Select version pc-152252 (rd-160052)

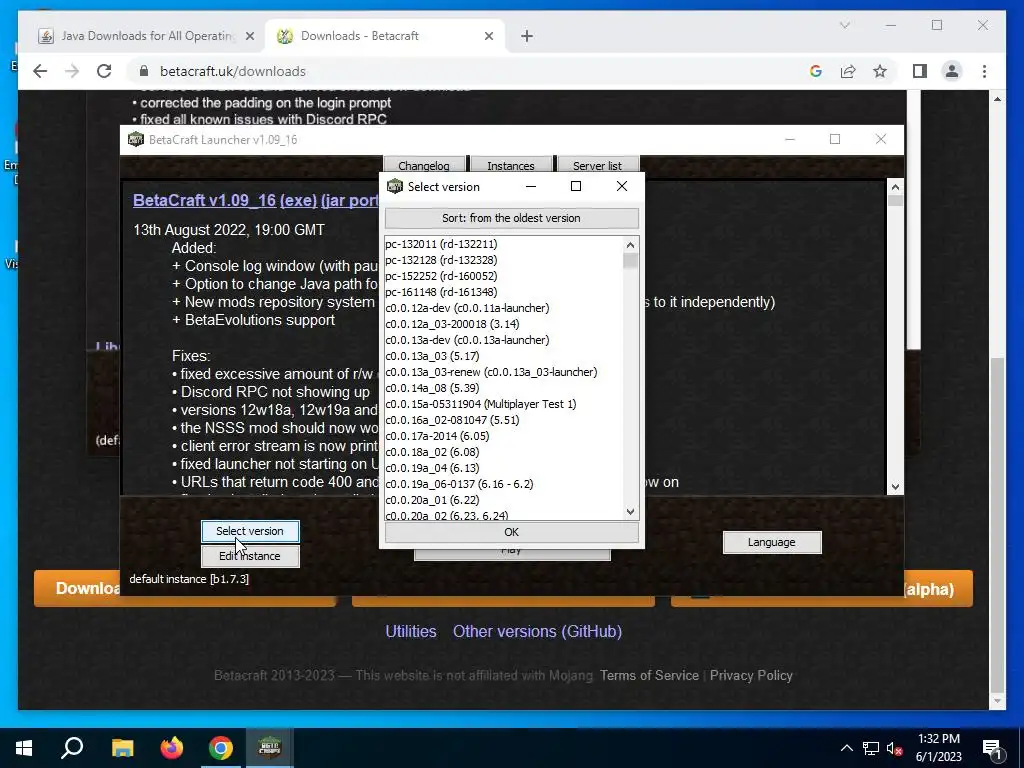504,276
